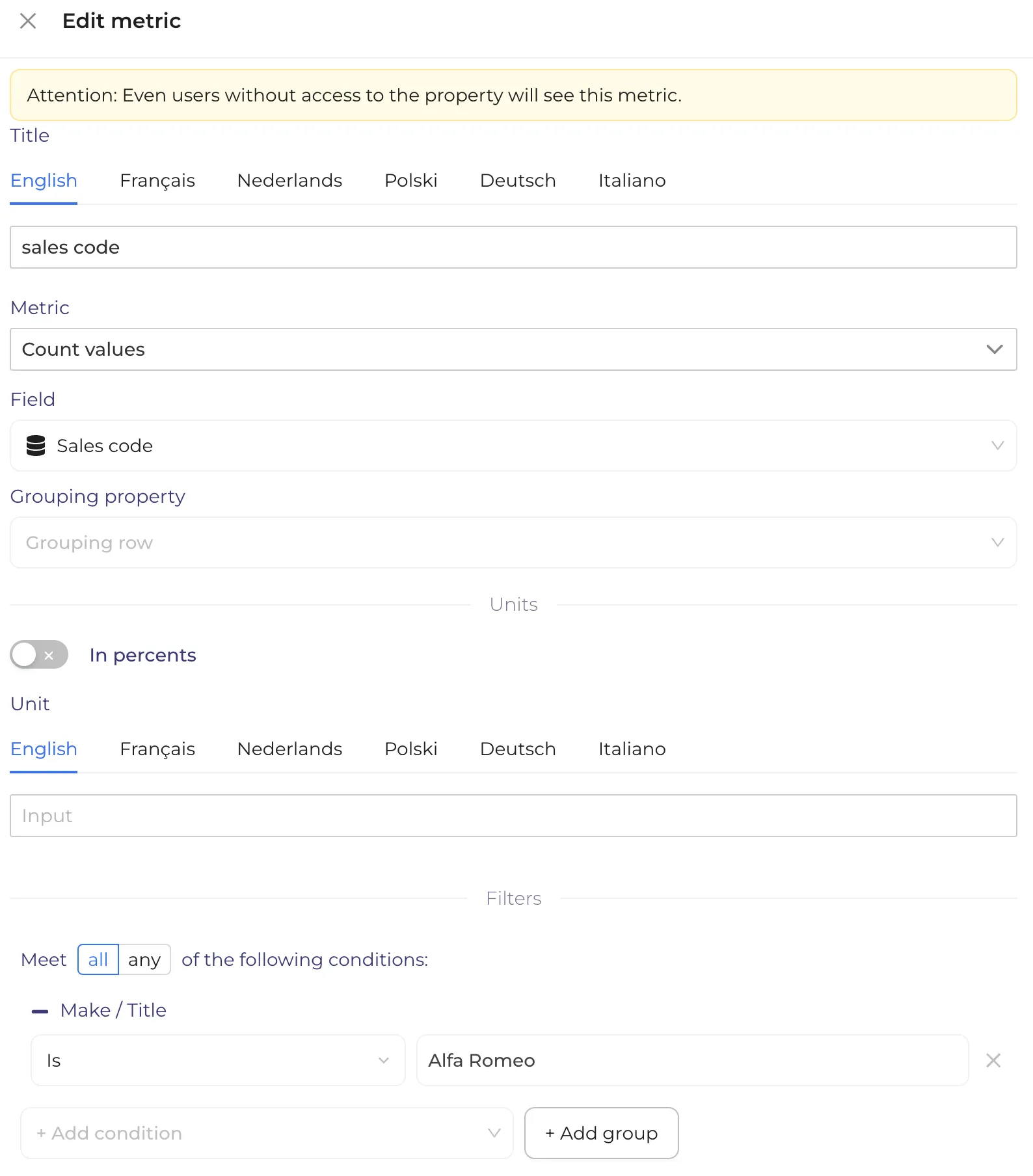Toggle the In percents switch
Image resolution: width=1033 pixels, height=1176 pixels.
tap(39, 655)
